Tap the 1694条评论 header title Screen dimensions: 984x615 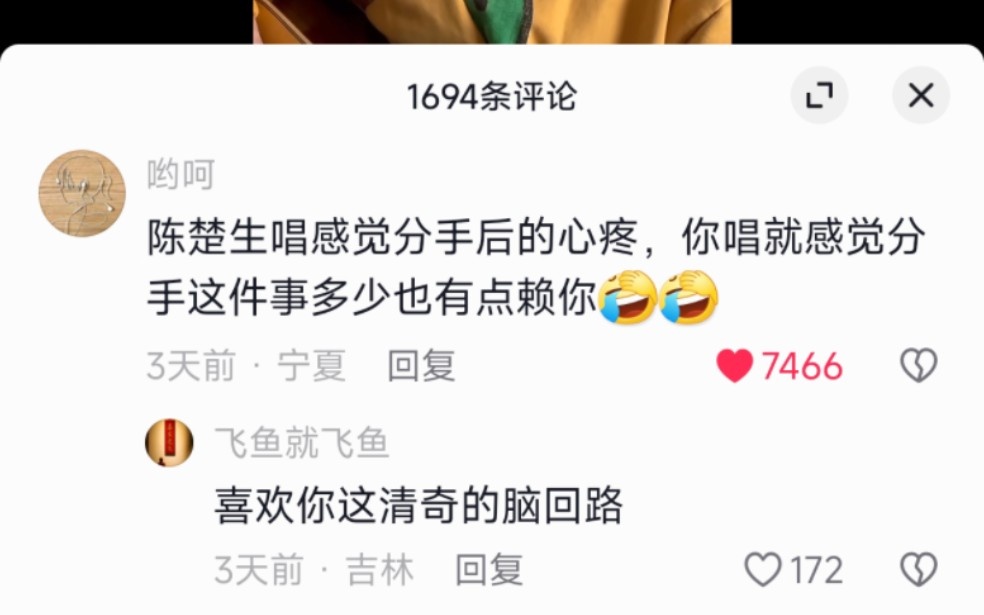[491, 97]
